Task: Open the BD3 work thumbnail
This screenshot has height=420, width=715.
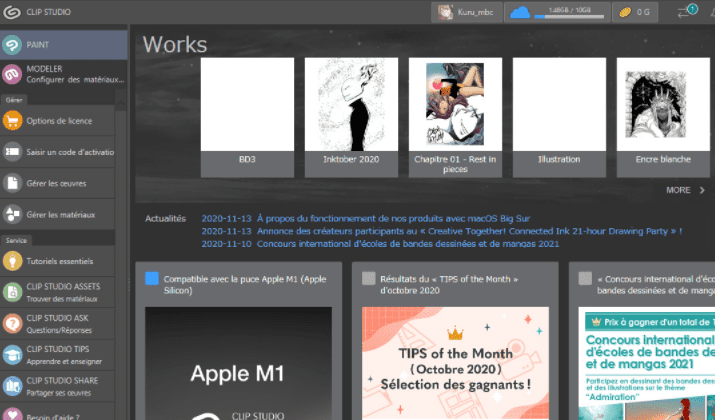Action: [247, 104]
